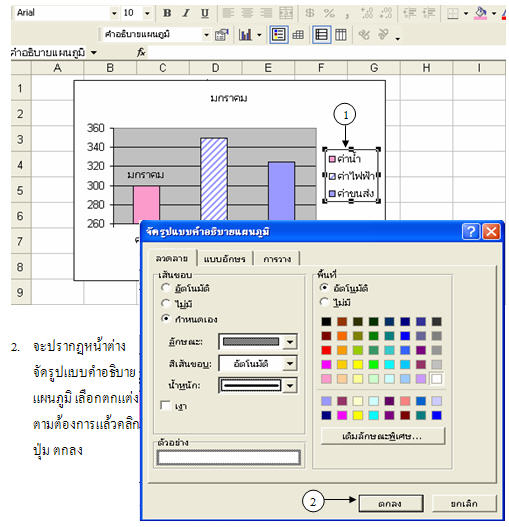Toggle Underline formatting in toolbar
The height and width of the screenshot is (527, 509).
(204, 13)
